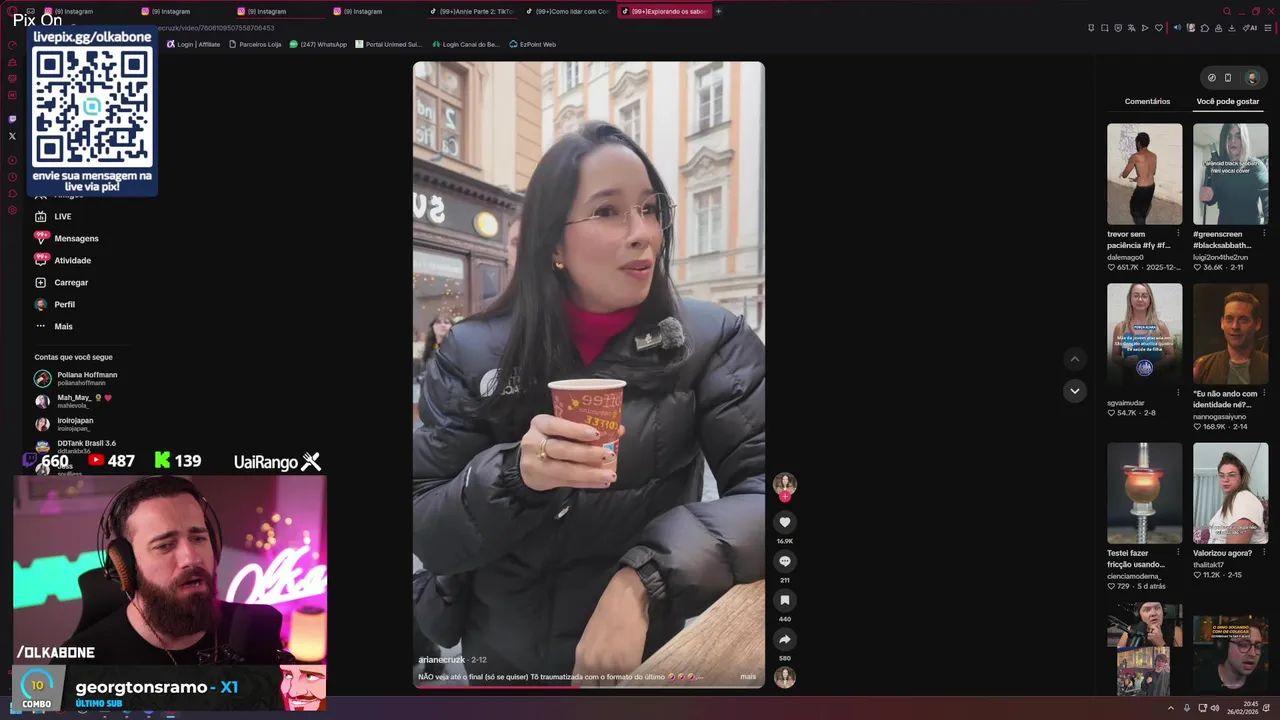Click the cienciamoderna_ author name
Image resolution: width=1280 pixels, height=720 pixels.
(1134, 576)
